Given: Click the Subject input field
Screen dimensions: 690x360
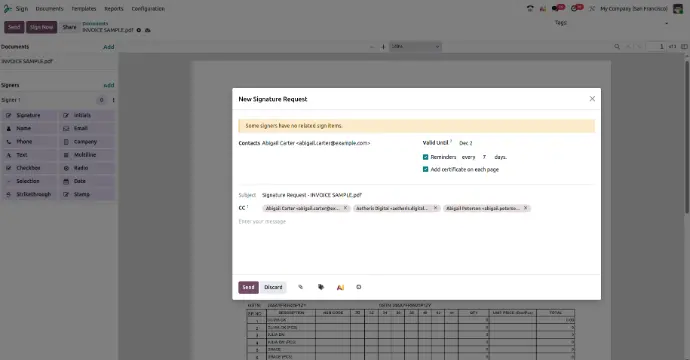Looking at the screenshot, I should 428,195.
